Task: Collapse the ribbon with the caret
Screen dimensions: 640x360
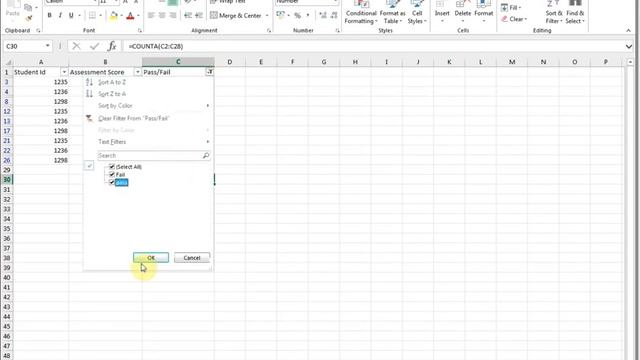Action: (x=628, y=31)
